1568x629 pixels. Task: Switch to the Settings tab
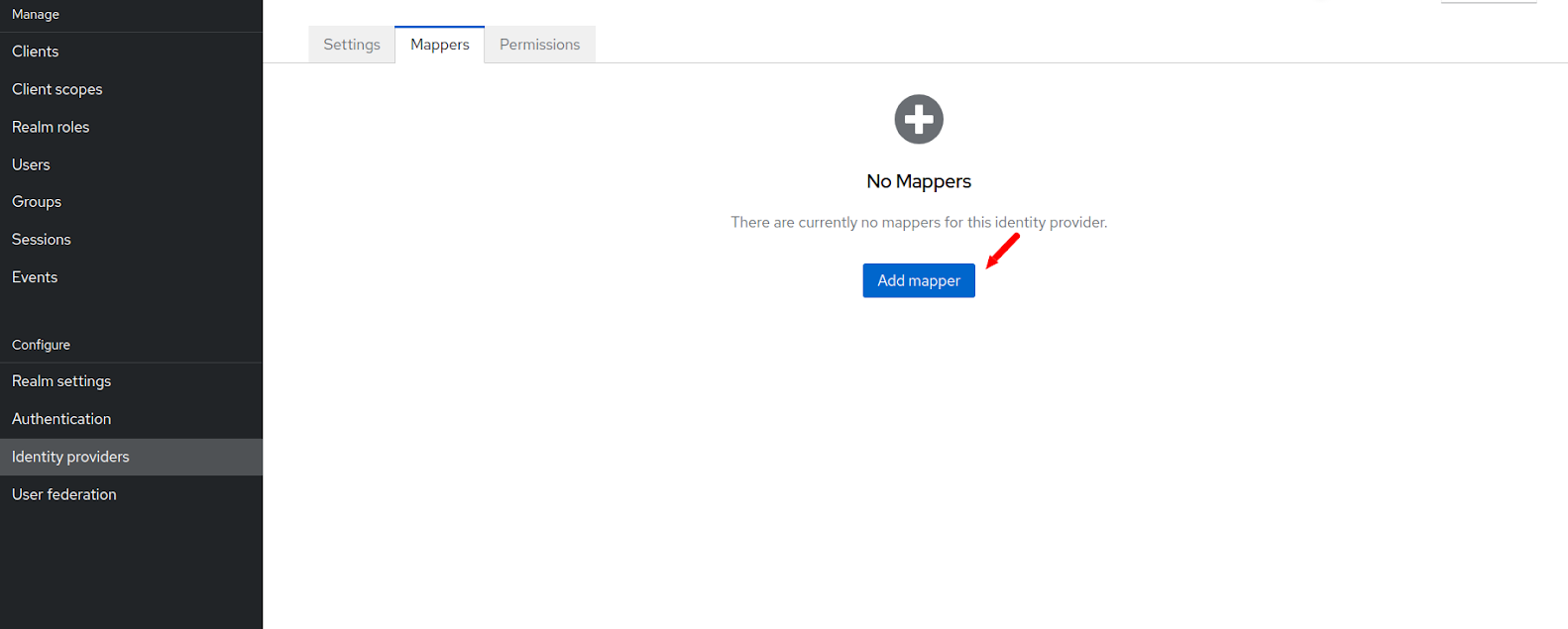point(352,45)
